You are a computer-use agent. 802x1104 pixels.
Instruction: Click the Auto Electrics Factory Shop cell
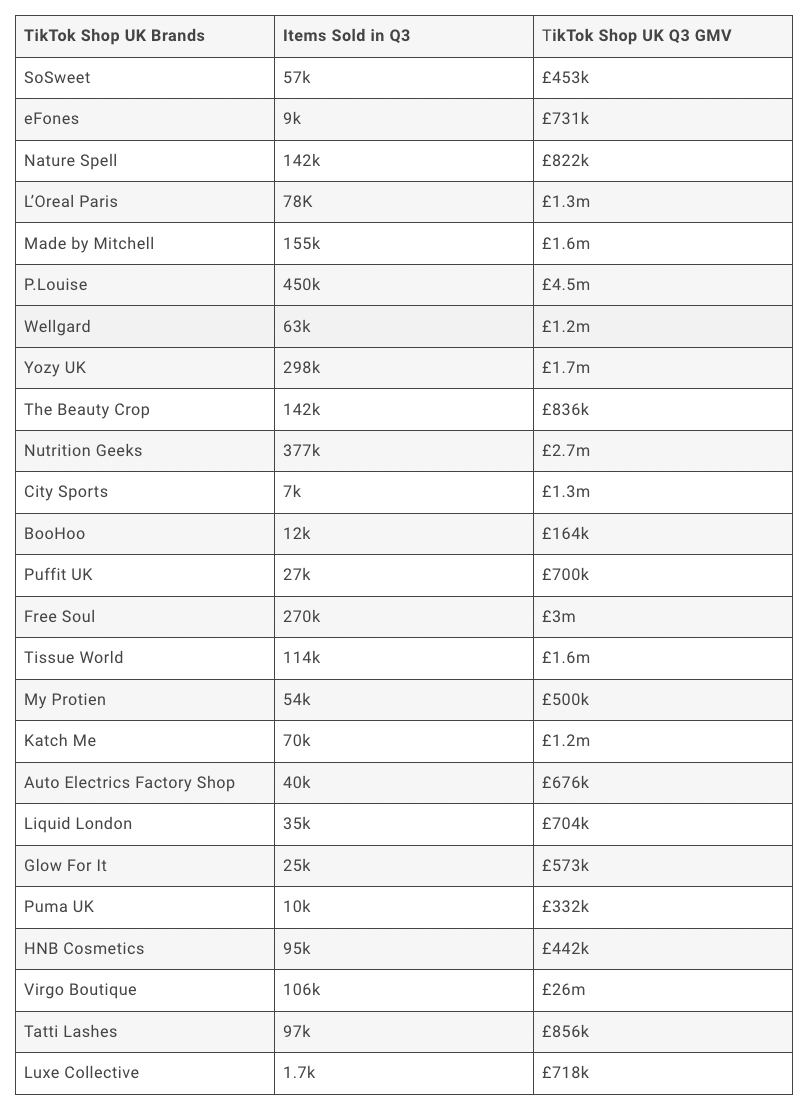[129, 783]
